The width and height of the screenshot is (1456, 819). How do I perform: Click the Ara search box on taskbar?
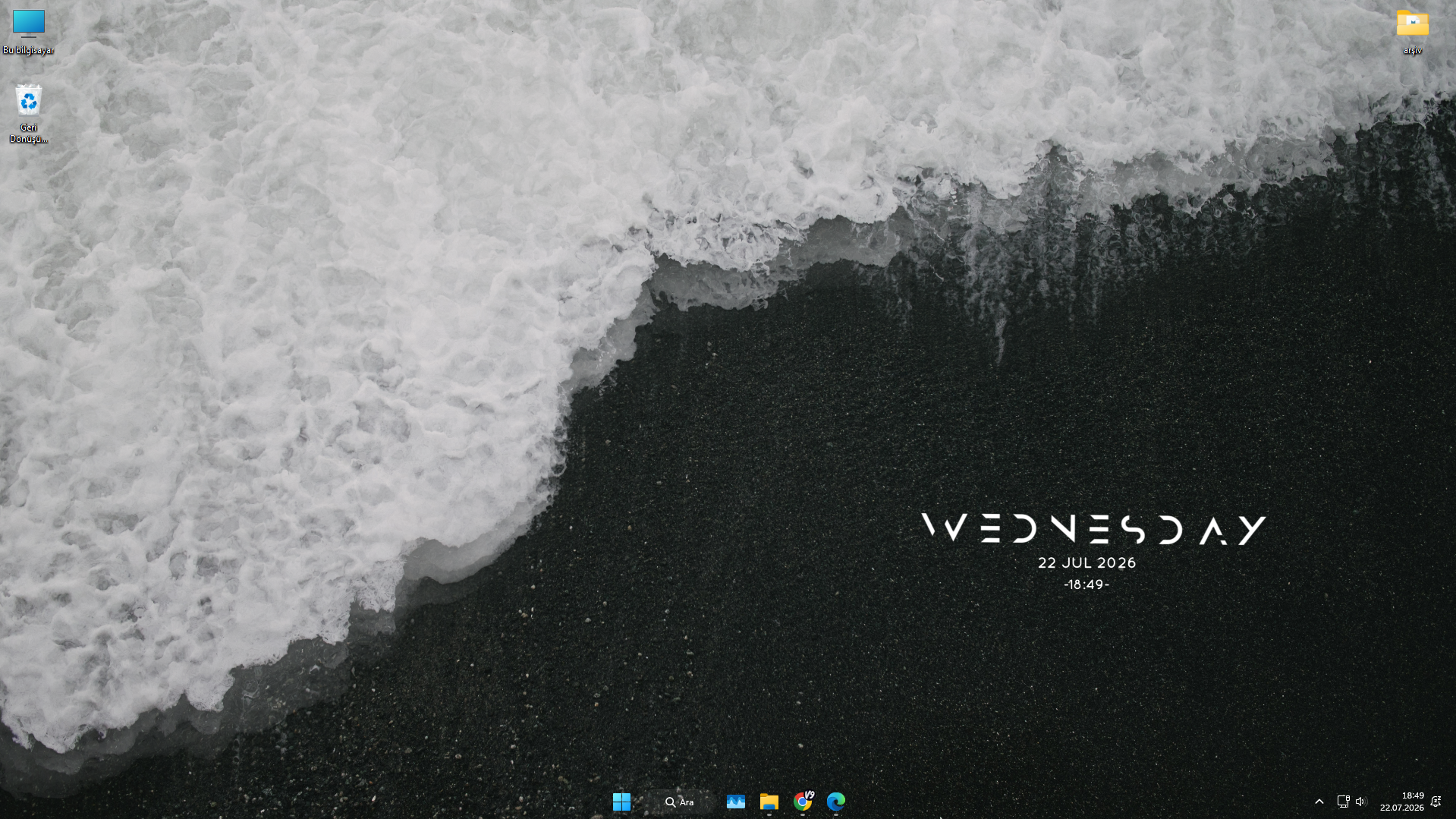(x=680, y=802)
